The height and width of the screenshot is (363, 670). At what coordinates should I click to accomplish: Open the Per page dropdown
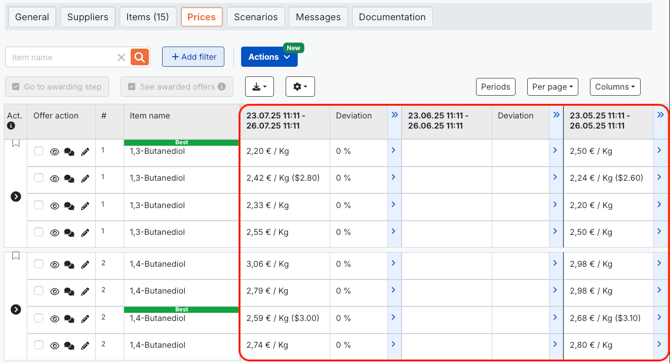point(552,87)
